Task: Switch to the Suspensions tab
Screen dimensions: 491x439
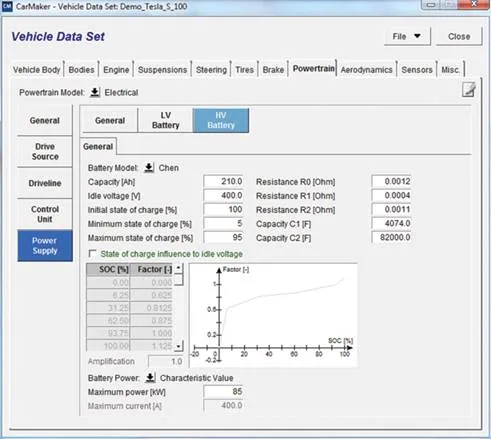Action: [x=162, y=70]
